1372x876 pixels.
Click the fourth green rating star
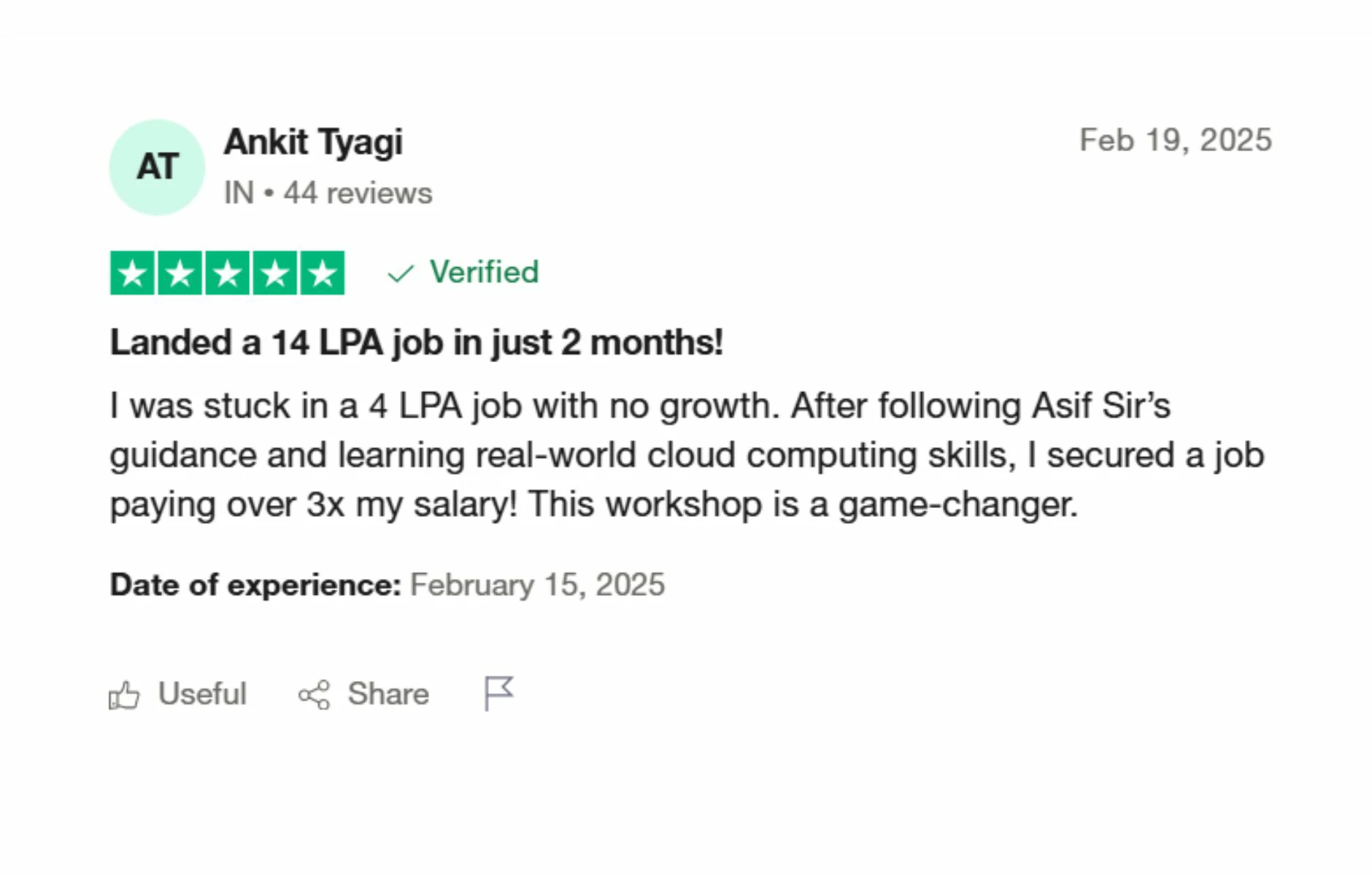pyautogui.click(x=274, y=273)
